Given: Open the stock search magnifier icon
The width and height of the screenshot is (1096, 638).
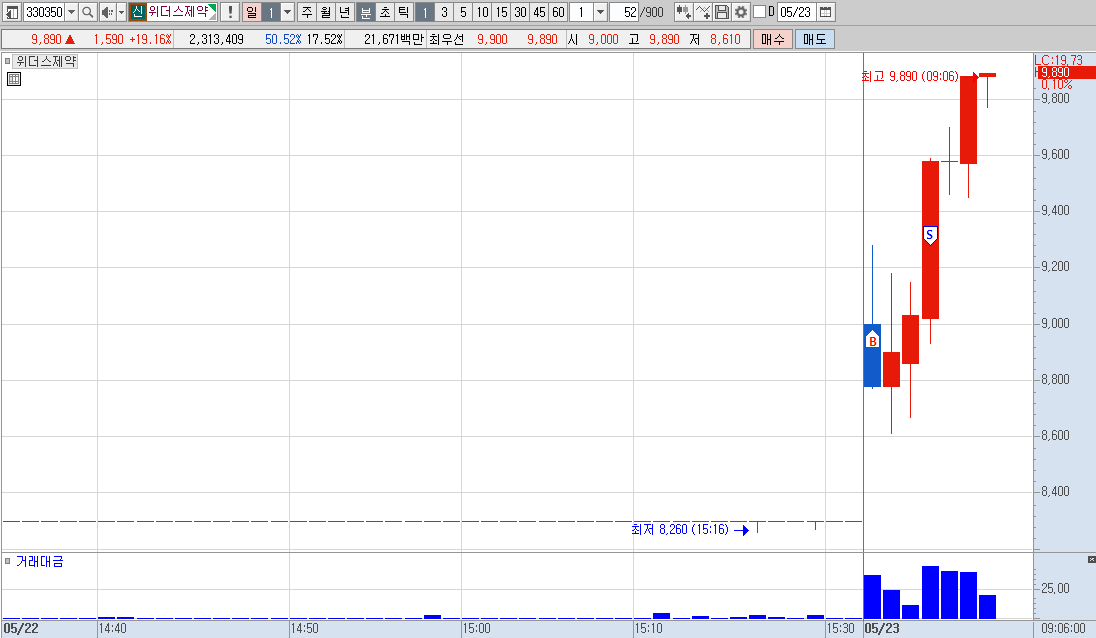Looking at the screenshot, I should (x=87, y=12).
